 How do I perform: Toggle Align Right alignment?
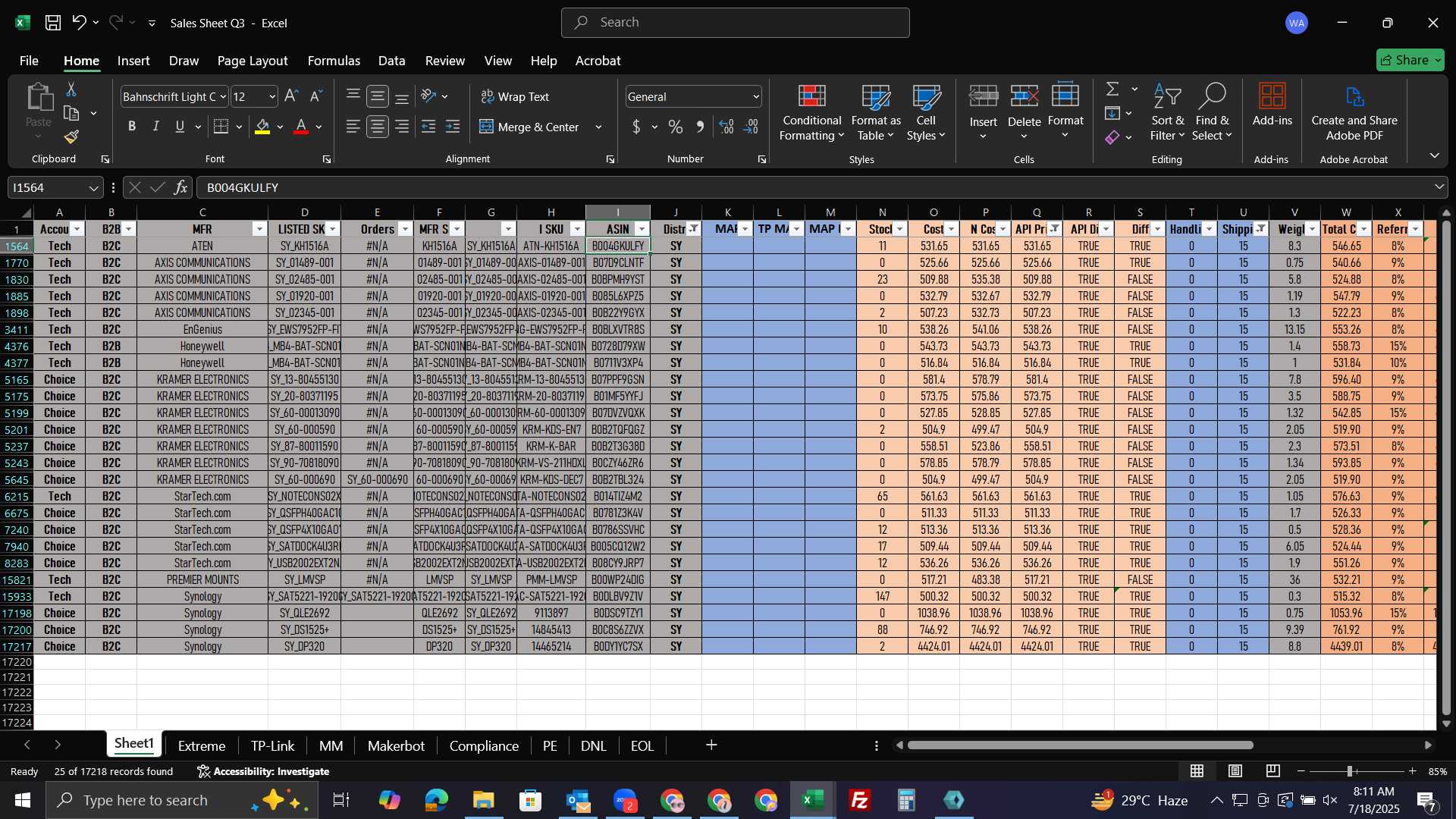coord(402,127)
